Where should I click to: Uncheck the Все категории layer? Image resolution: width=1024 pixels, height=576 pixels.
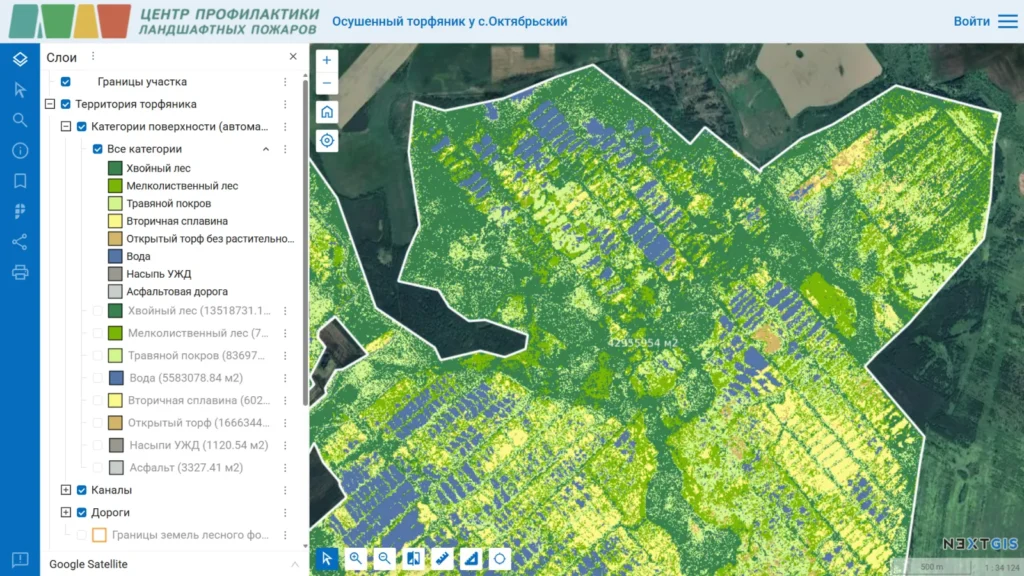97,149
